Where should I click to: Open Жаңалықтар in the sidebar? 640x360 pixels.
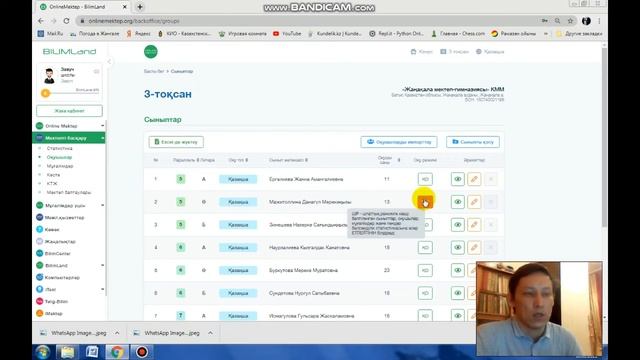point(60,242)
